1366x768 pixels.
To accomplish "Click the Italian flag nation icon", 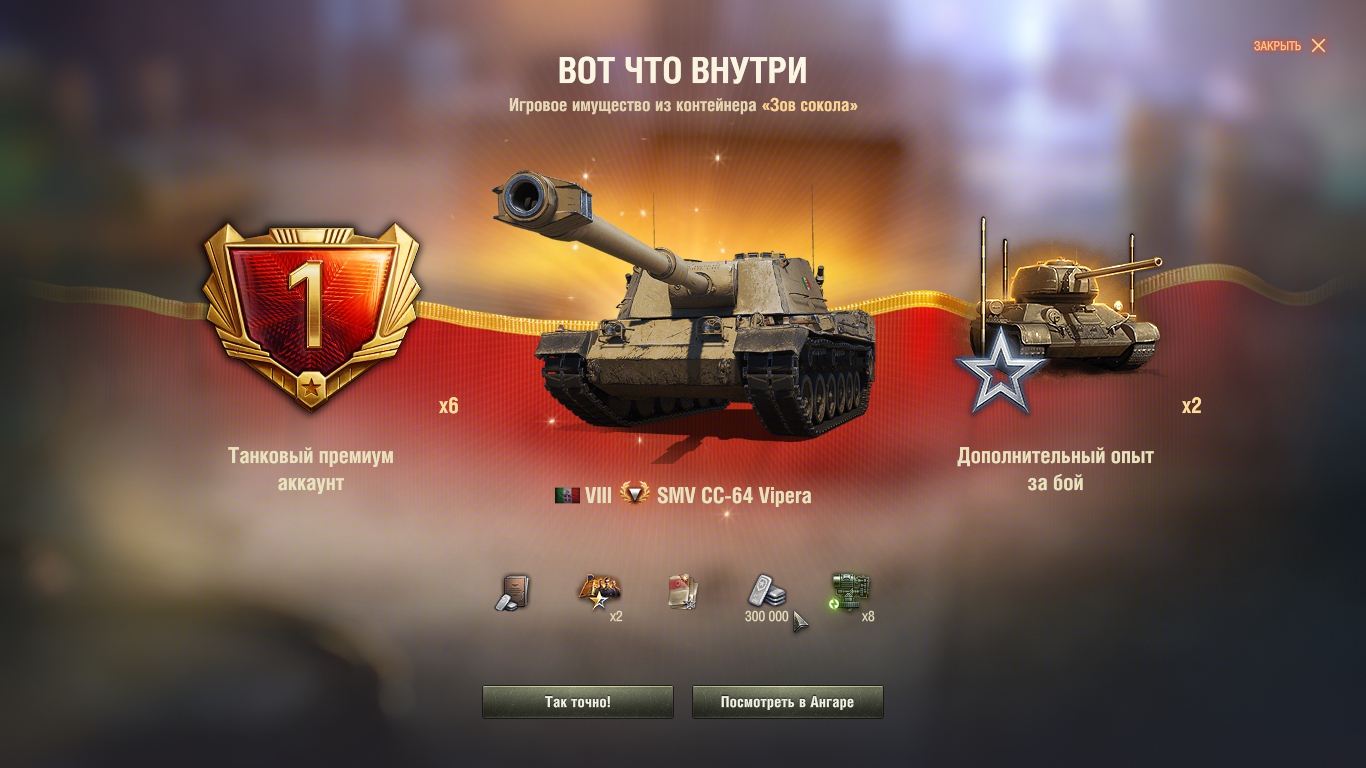I will (567, 495).
